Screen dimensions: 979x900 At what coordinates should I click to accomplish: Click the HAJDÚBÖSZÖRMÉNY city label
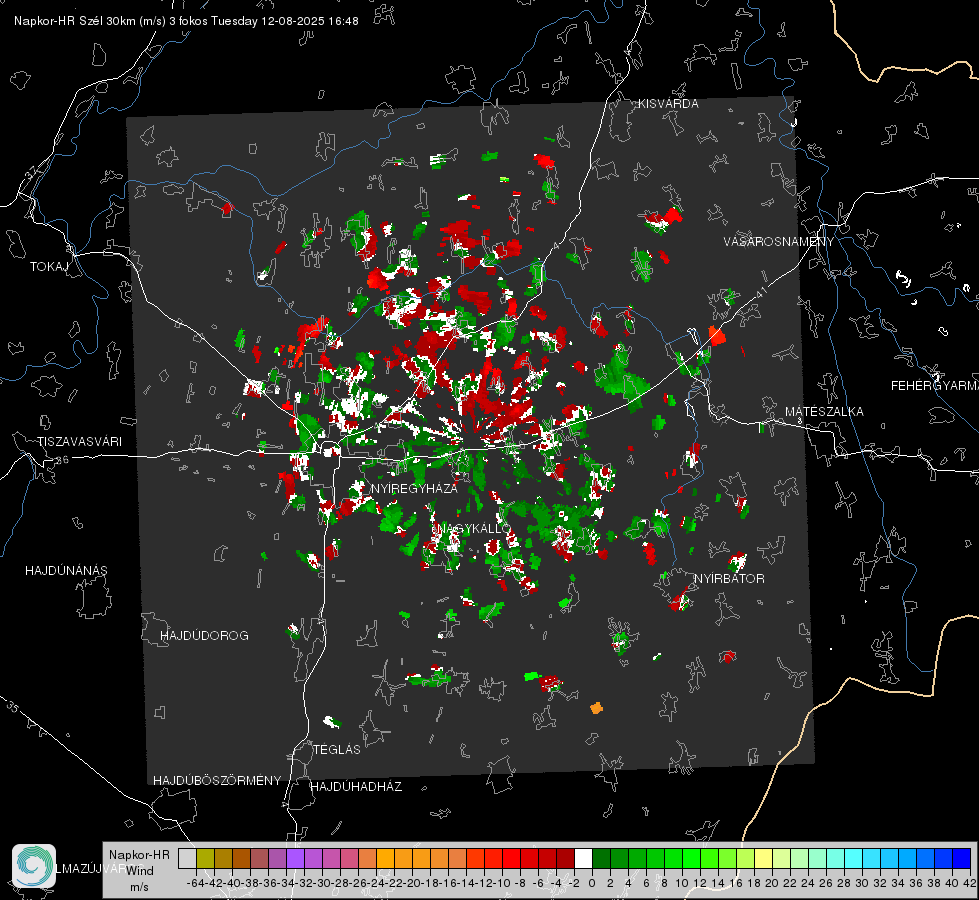click(x=217, y=781)
